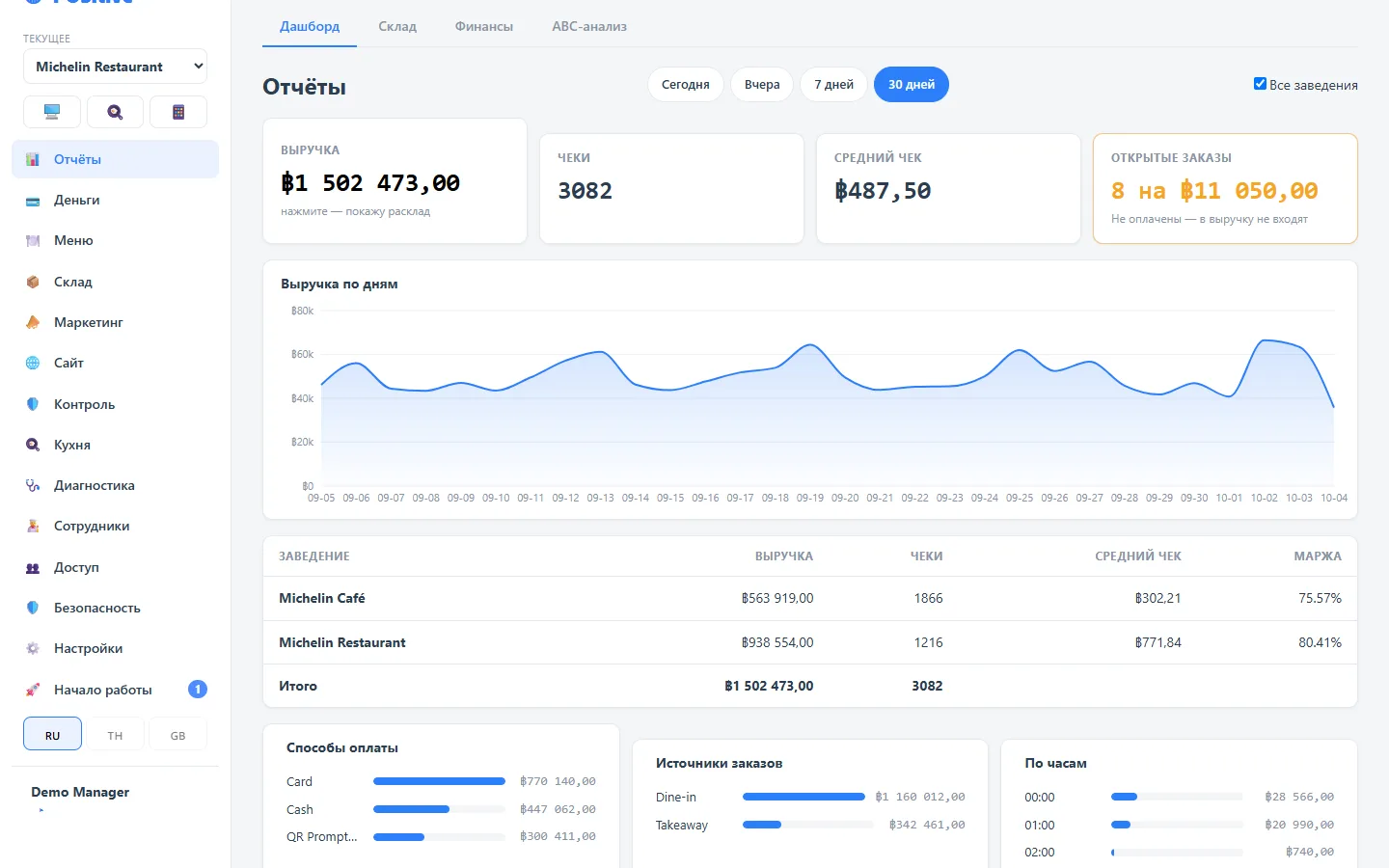Switch to the Склад tab
Image resolution: width=1389 pixels, height=868 pixels.
397,26
